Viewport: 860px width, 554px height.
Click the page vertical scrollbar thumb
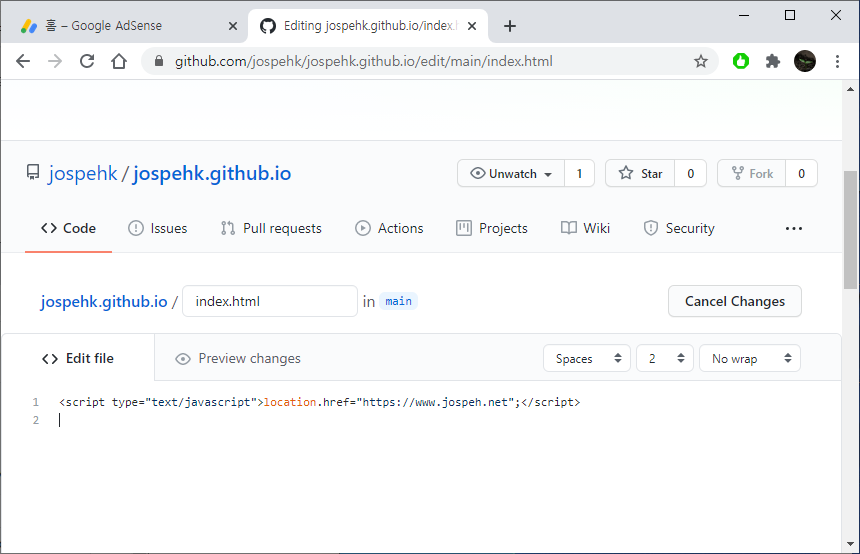pyautogui.click(x=850, y=229)
